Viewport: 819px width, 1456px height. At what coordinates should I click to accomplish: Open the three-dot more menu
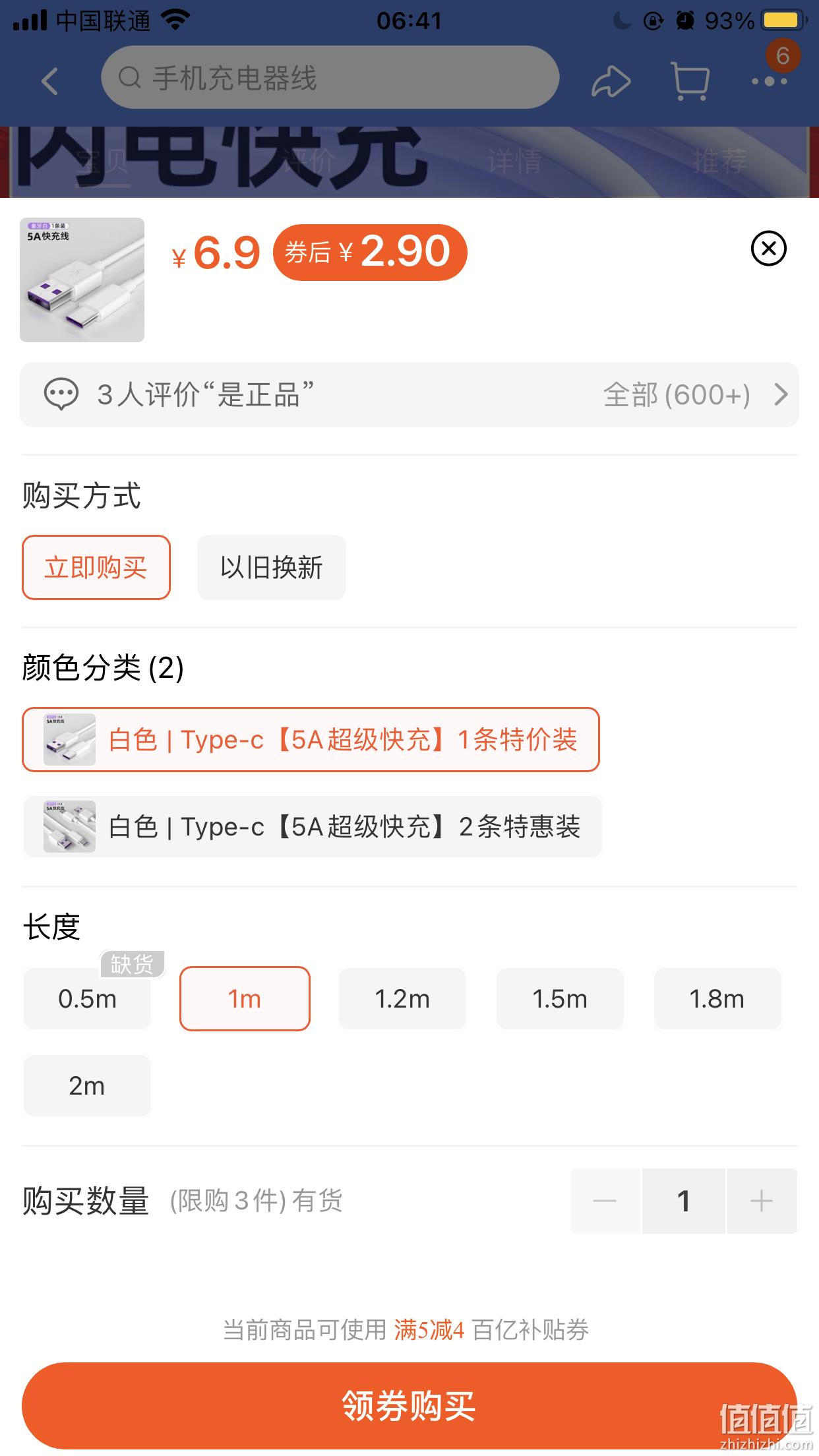pyautogui.click(x=770, y=82)
